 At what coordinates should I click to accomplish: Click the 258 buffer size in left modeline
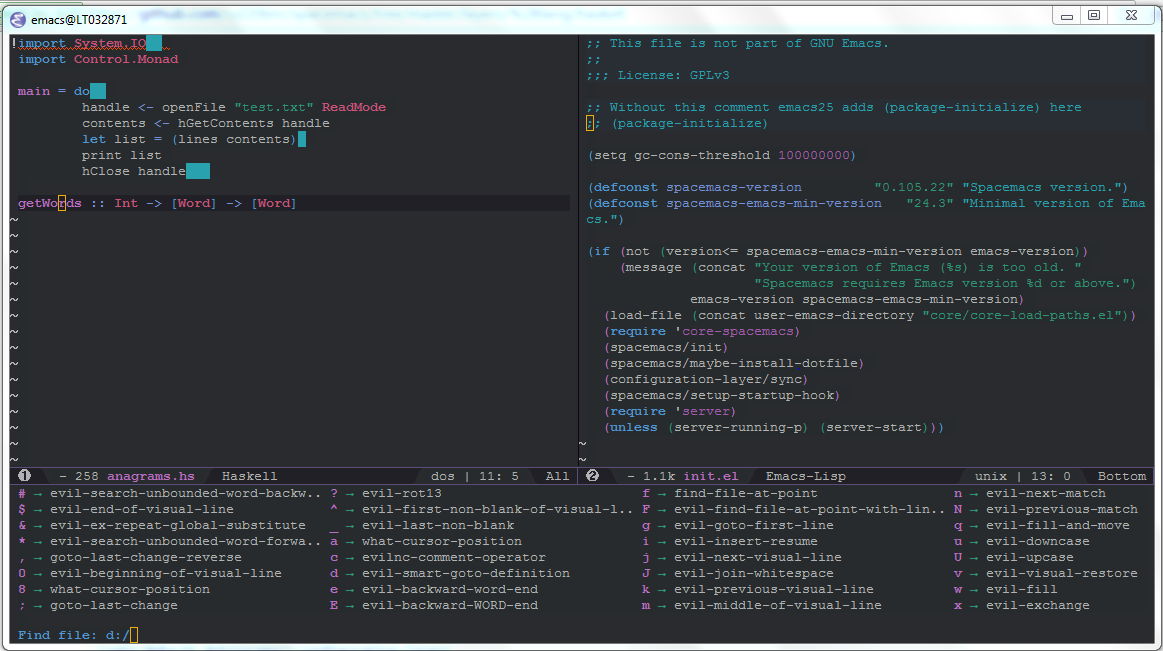pos(87,476)
